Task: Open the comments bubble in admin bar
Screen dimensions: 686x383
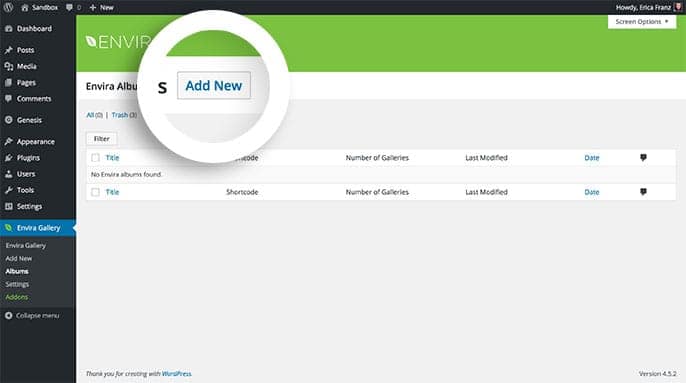Action: [x=73, y=7]
